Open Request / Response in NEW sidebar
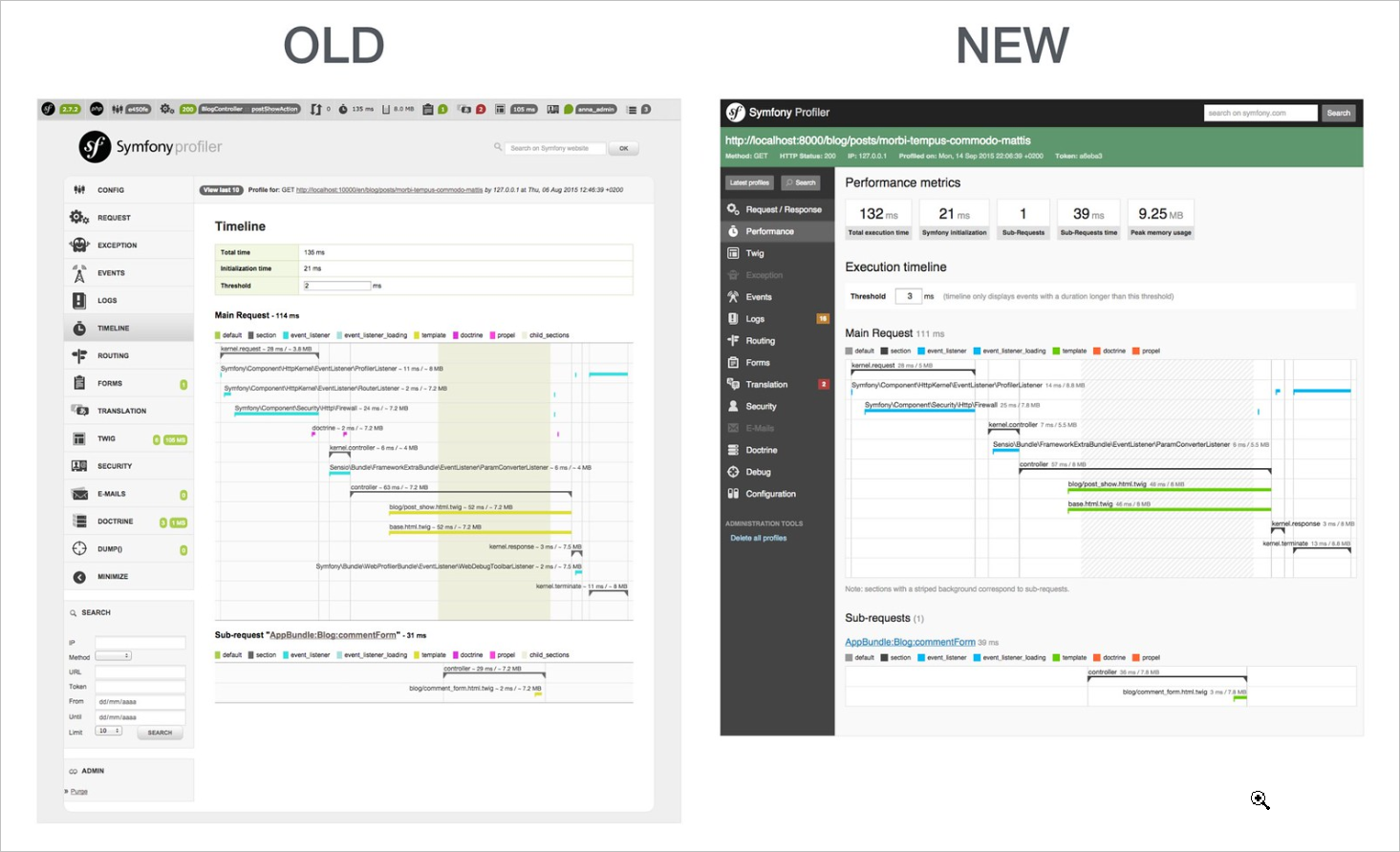Viewport: 1400px width, 852px height. (x=778, y=209)
